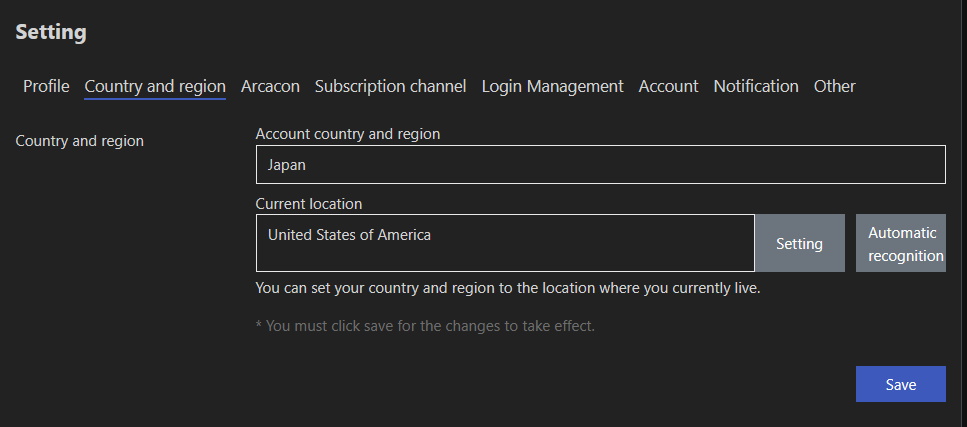Open the Account tab
This screenshot has height=427, width=967.
[669, 86]
